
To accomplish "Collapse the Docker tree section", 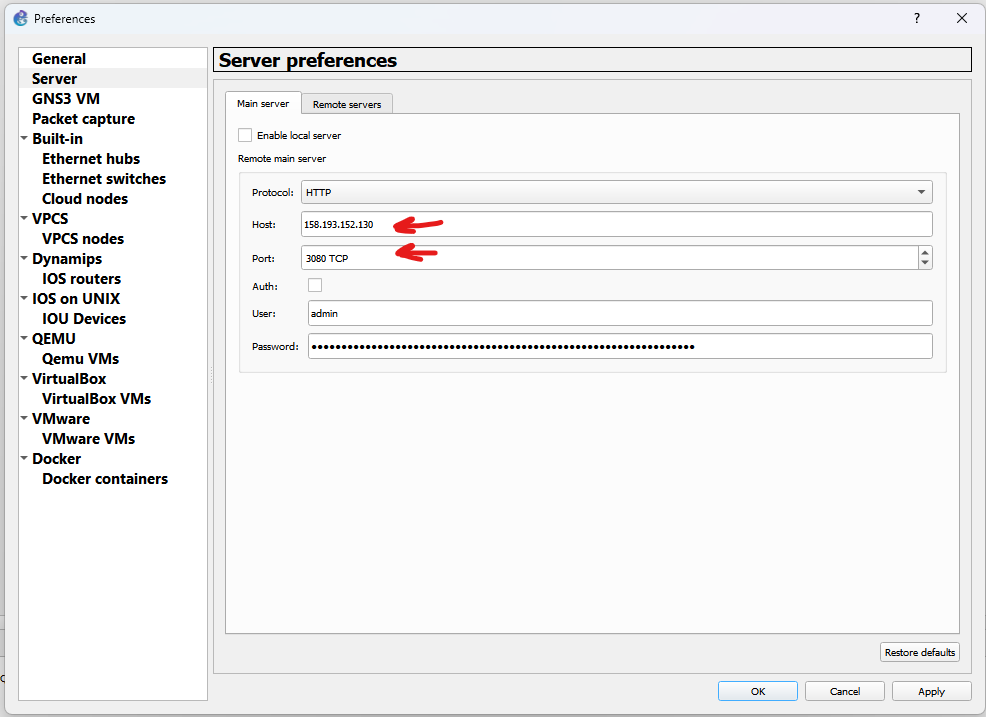I will click(24, 459).
